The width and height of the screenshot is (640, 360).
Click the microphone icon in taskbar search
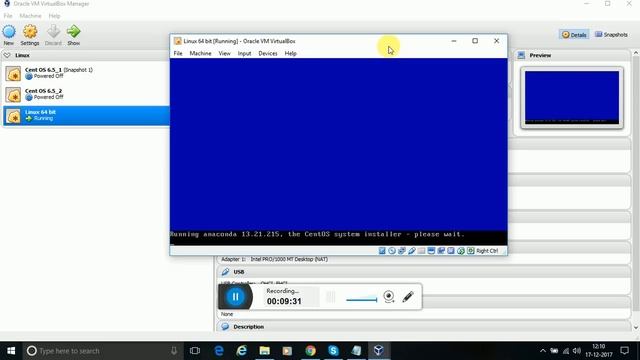(174, 351)
